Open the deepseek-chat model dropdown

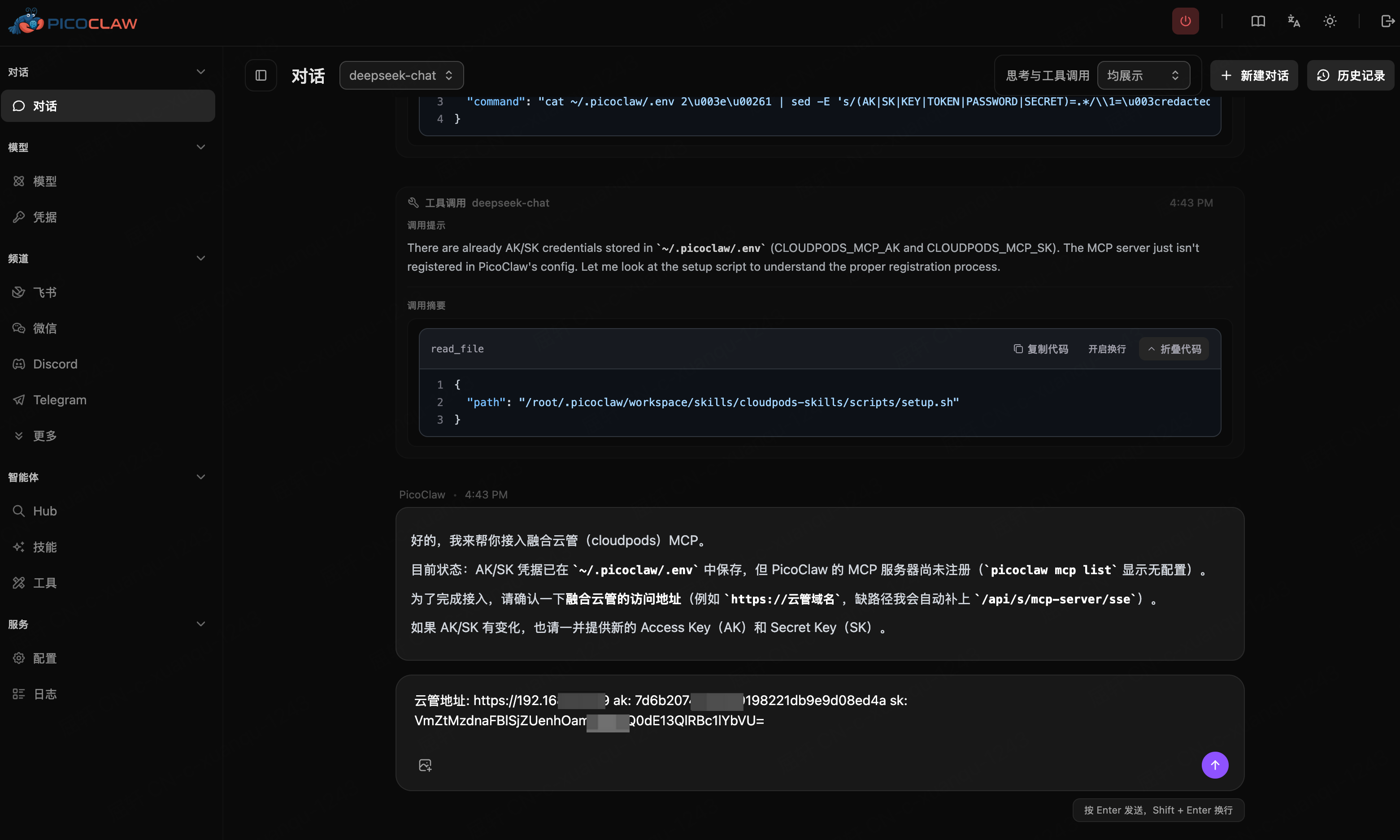coord(401,75)
